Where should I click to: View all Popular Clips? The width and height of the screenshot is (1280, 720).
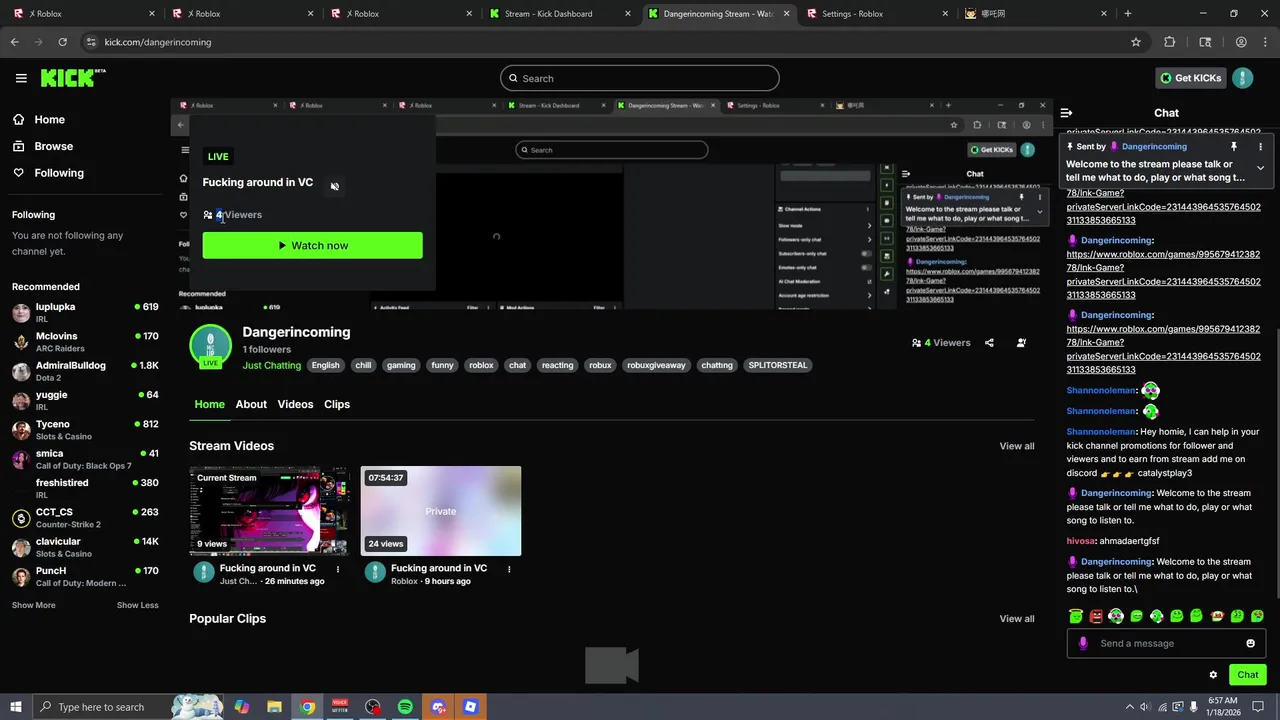tap(1017, 619)
